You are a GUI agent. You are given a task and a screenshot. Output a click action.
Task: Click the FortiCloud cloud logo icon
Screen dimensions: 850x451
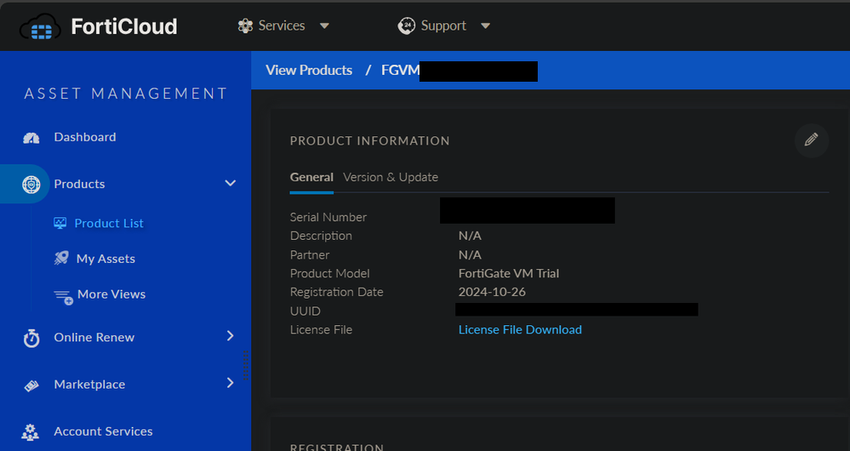(40, 27)
